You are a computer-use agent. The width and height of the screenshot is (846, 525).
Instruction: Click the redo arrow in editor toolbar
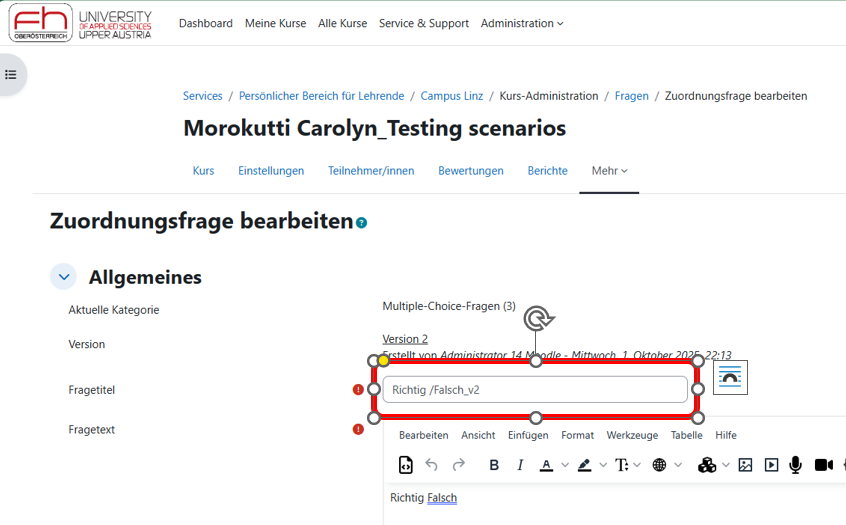tap(459, 465)
